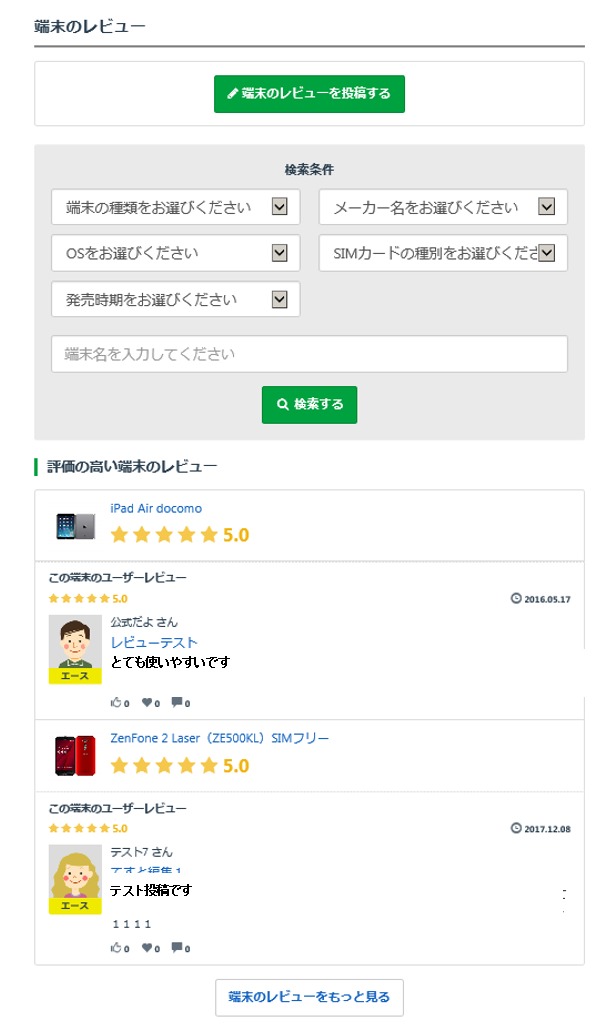The width and height of the screenshot is (611, 1035).
Task: Click thumbs-up icon on ZenFone review
Action: click(116, 947)
